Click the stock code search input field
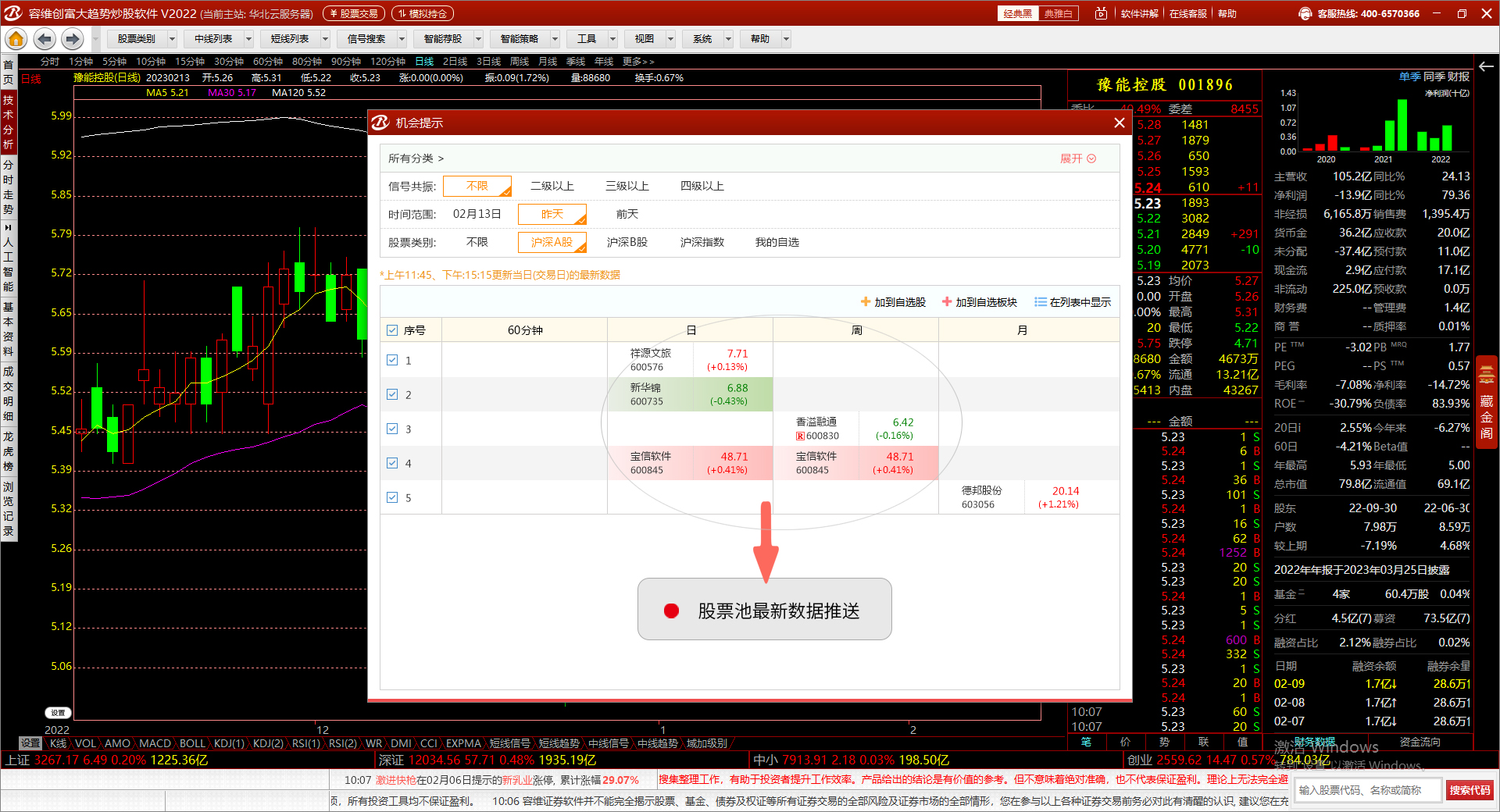The height and width of the screenshot is (812, 1500). [x=1367, y=790]
